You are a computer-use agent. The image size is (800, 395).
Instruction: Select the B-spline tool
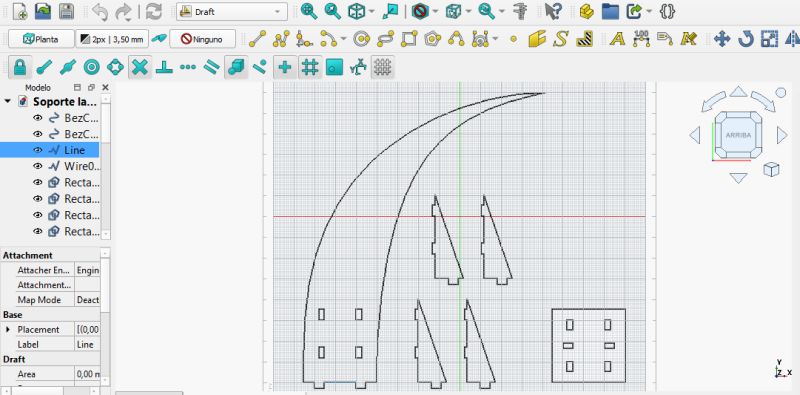456,39
